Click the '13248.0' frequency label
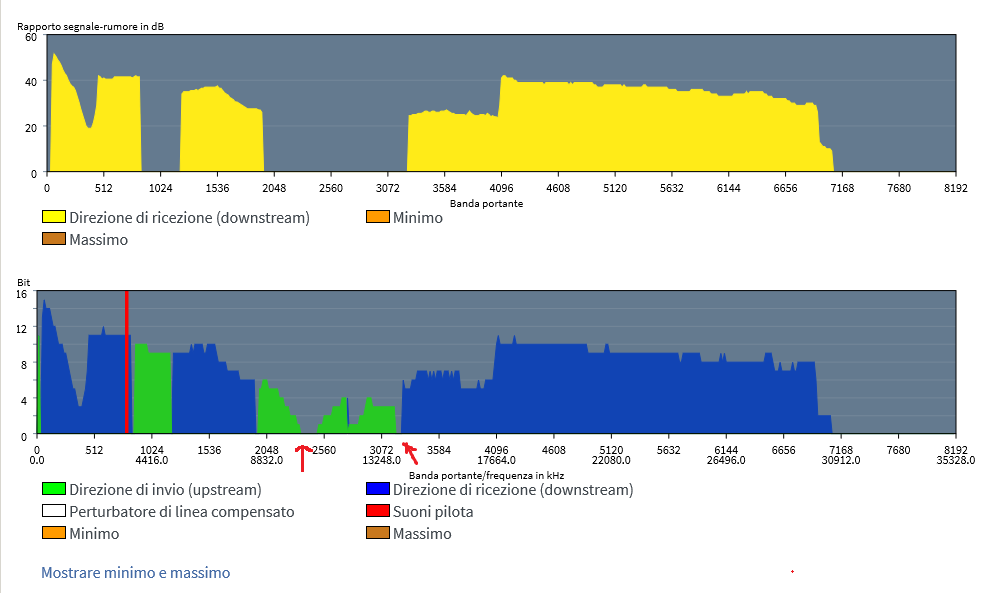991x593 pixels. [x=381, y=460]
